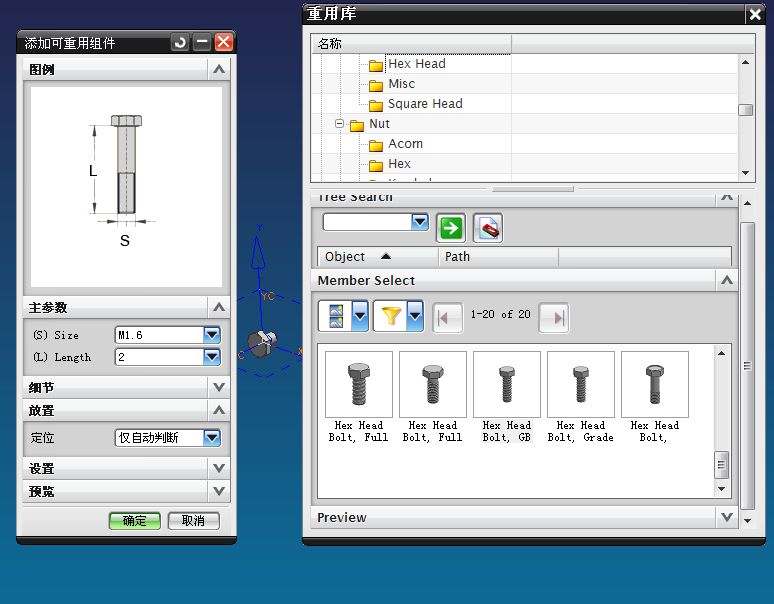Click the thumbnail view mode icon
The height and width of the screenshot is (604, 774).
[336, 315]
